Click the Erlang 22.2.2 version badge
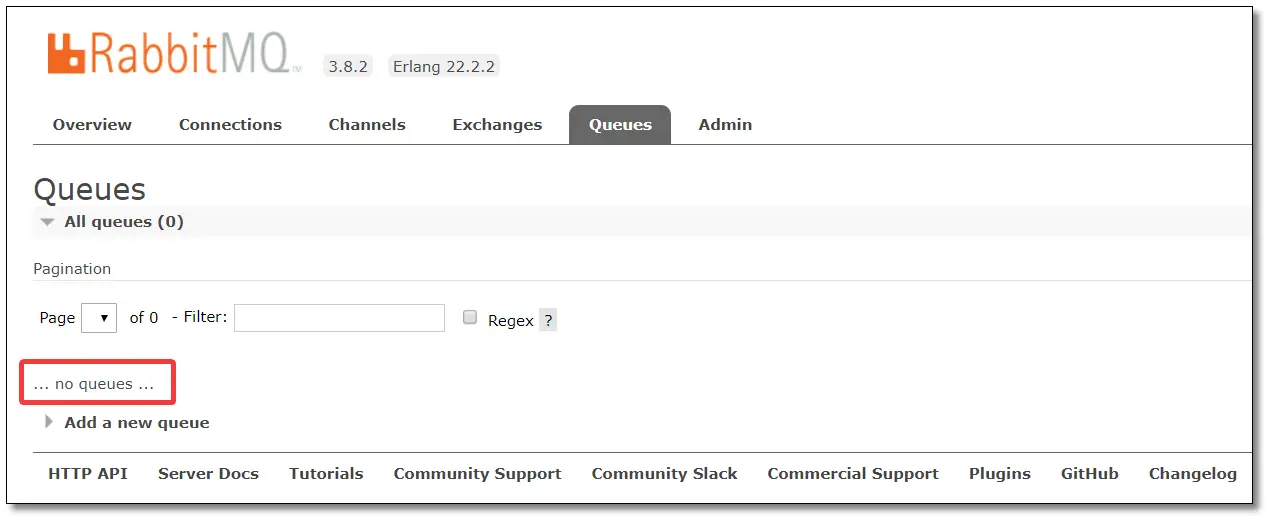The width and height of the screenshot is (1265, 516). (x=443, y=67)
